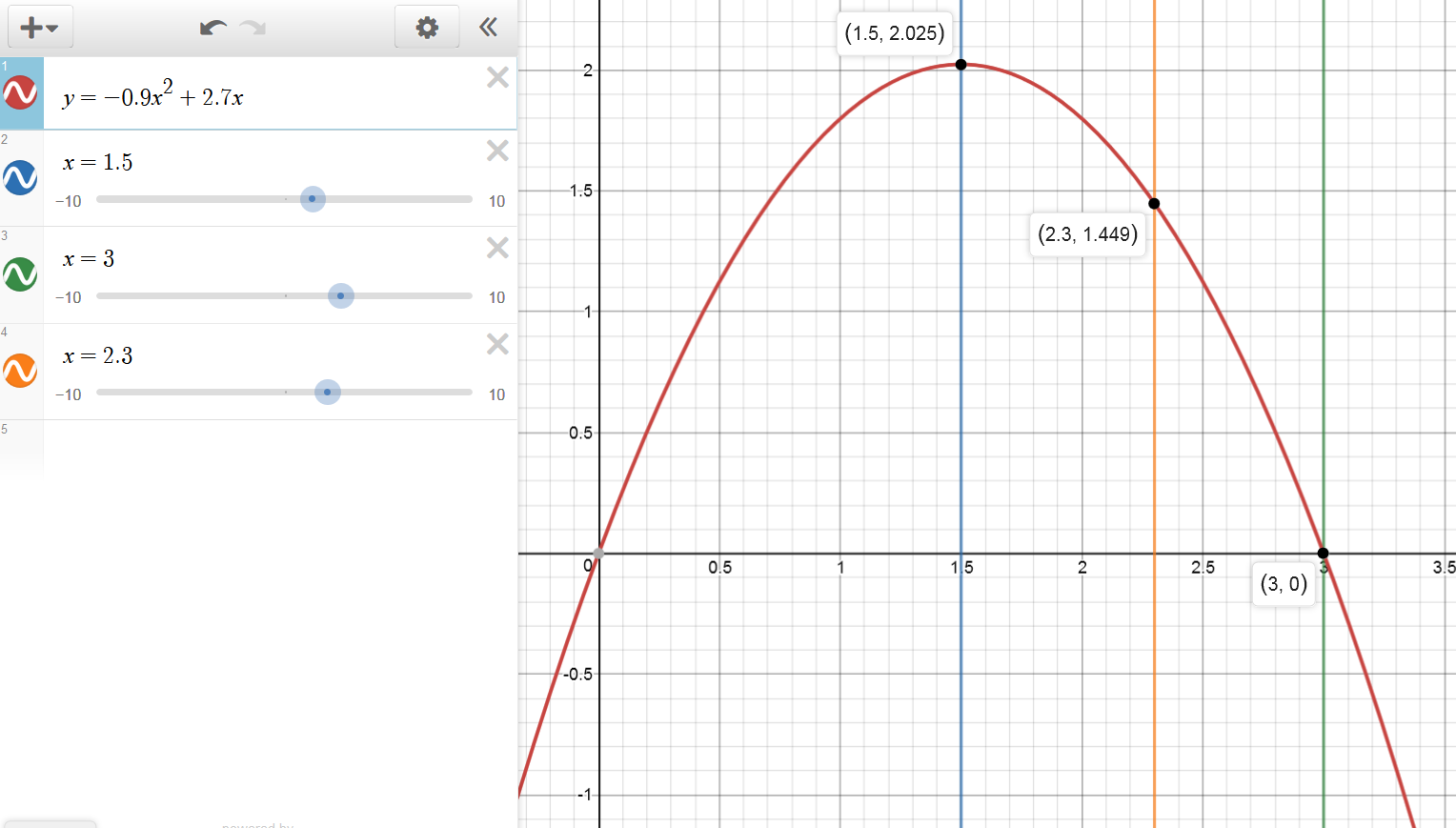Edit the upper limit 10 of x = 1.5 slider

tap(496, 201)
